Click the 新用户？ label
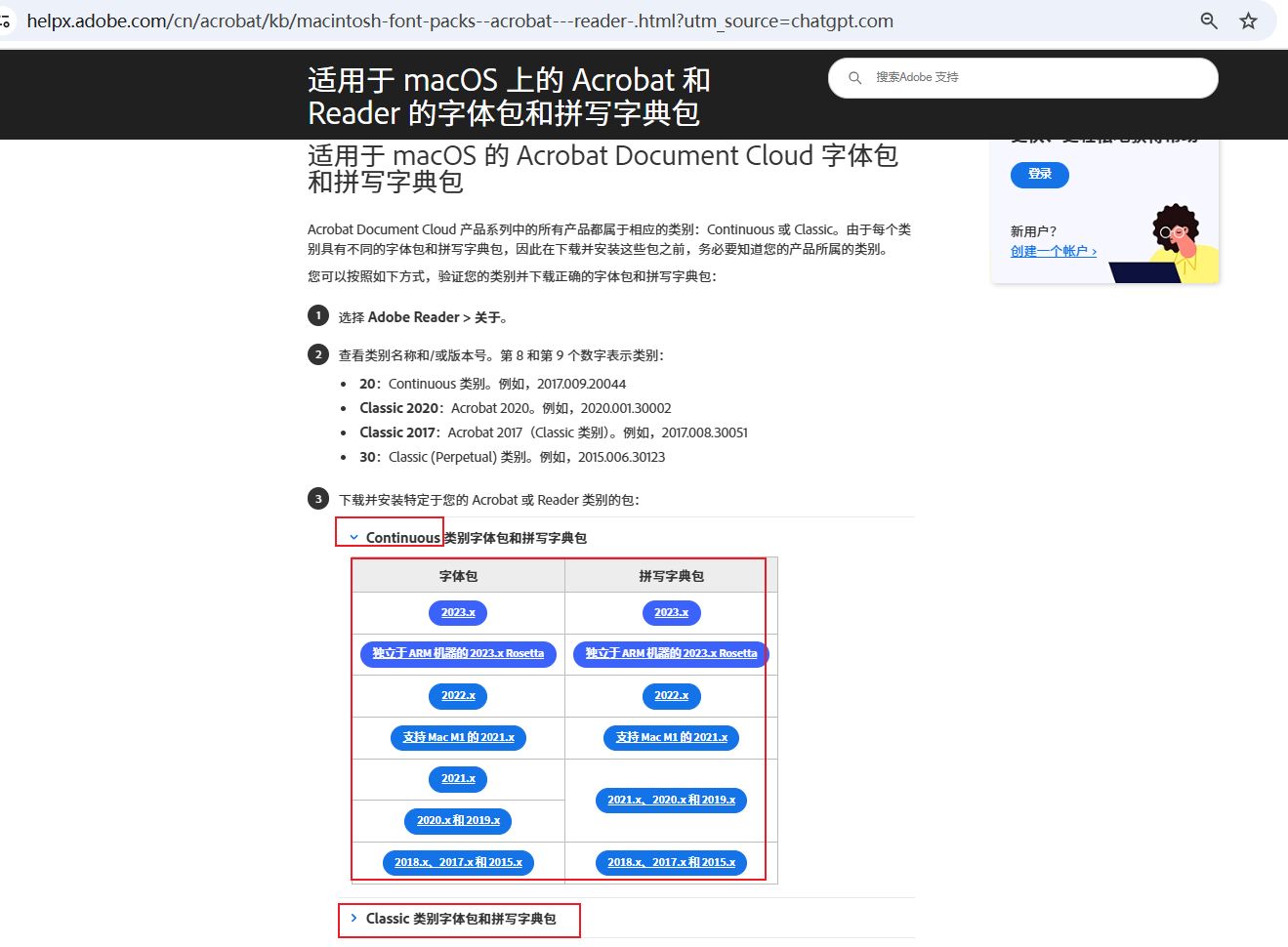 click(x=1033, y=231)
